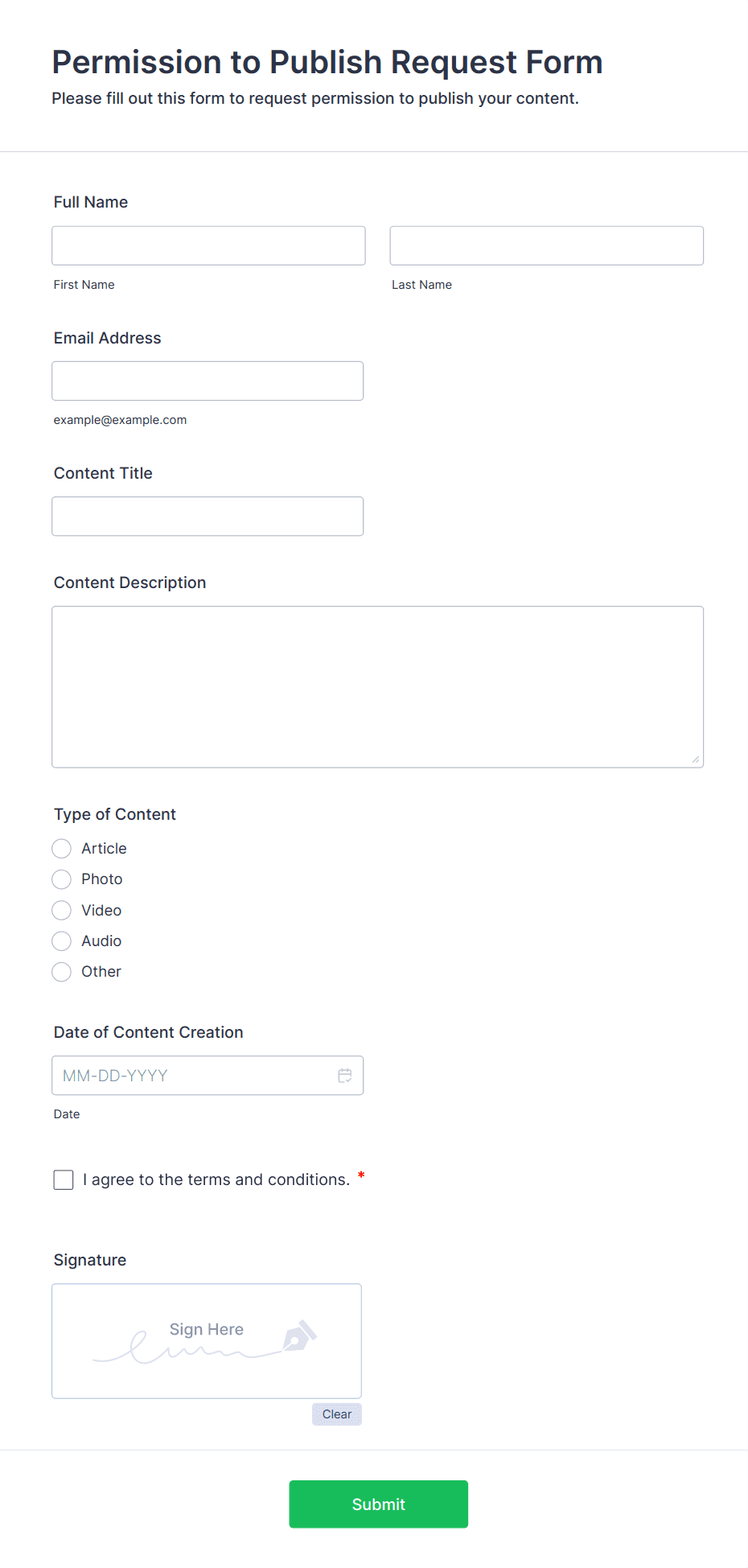Click the Content Title input field
The width and height of the screenshot is (748, 1568).
click(208, 516)
